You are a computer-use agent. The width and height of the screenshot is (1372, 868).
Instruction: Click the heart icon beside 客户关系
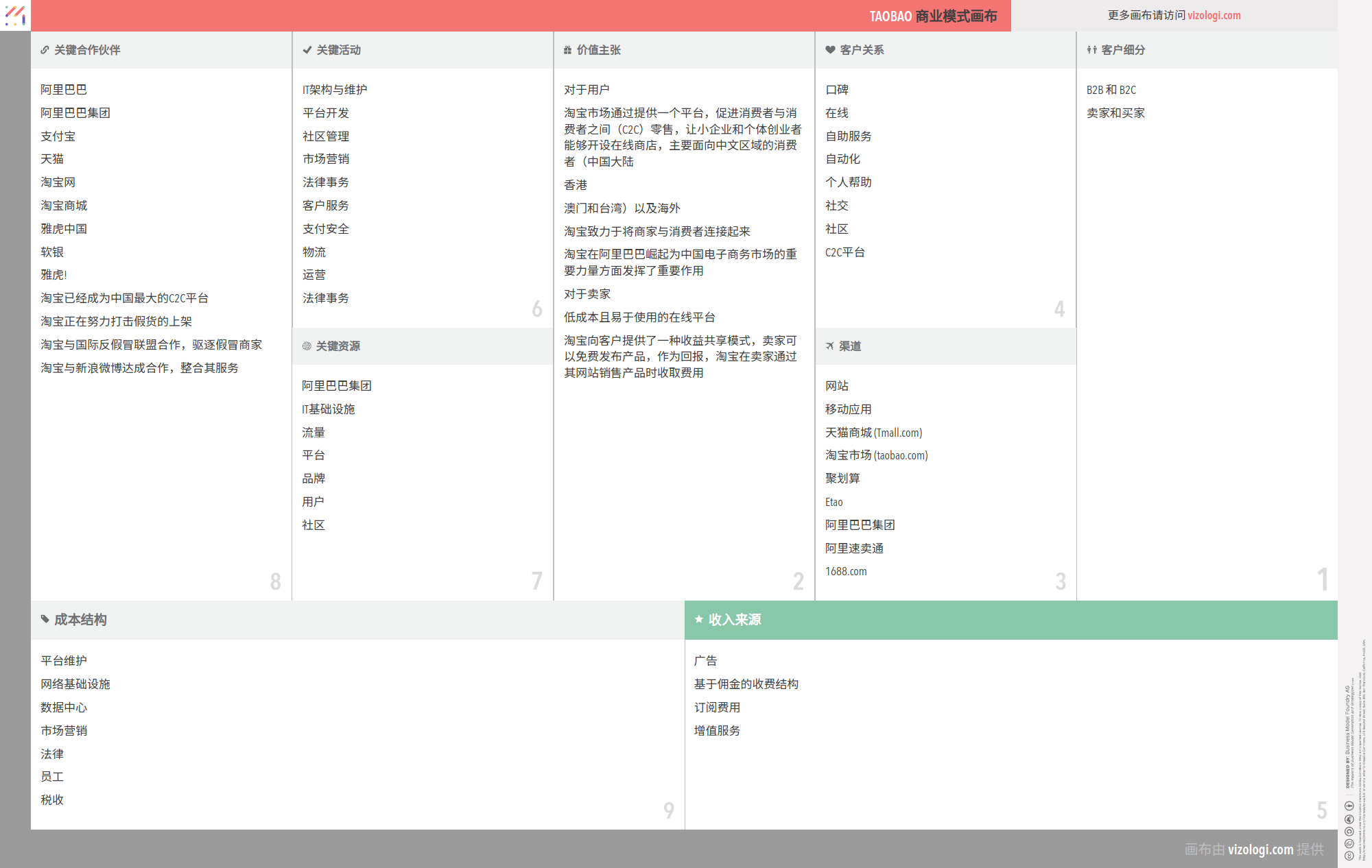tap(830, 50)
